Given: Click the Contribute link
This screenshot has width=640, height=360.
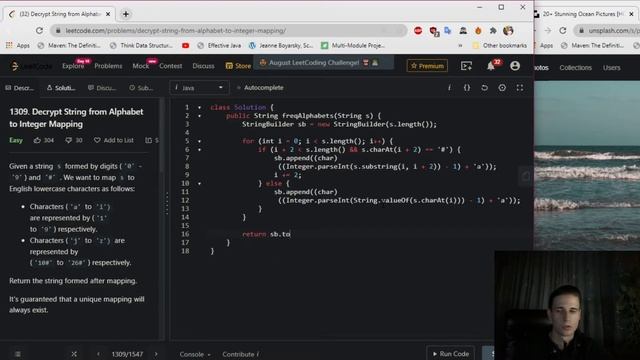Looking at the screenshot, I should tap(240, 354).
